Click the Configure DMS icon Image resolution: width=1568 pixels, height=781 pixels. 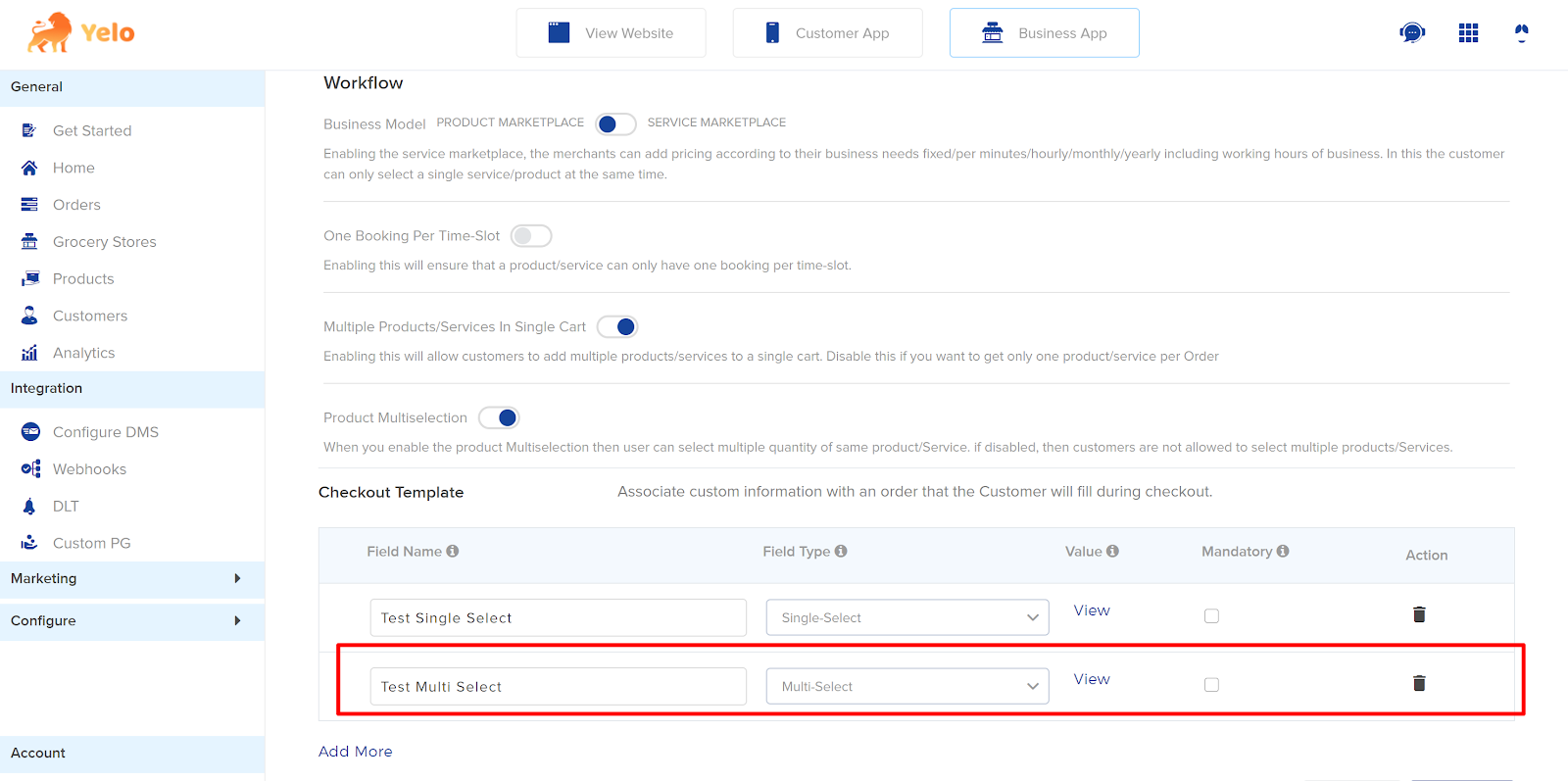30,432
